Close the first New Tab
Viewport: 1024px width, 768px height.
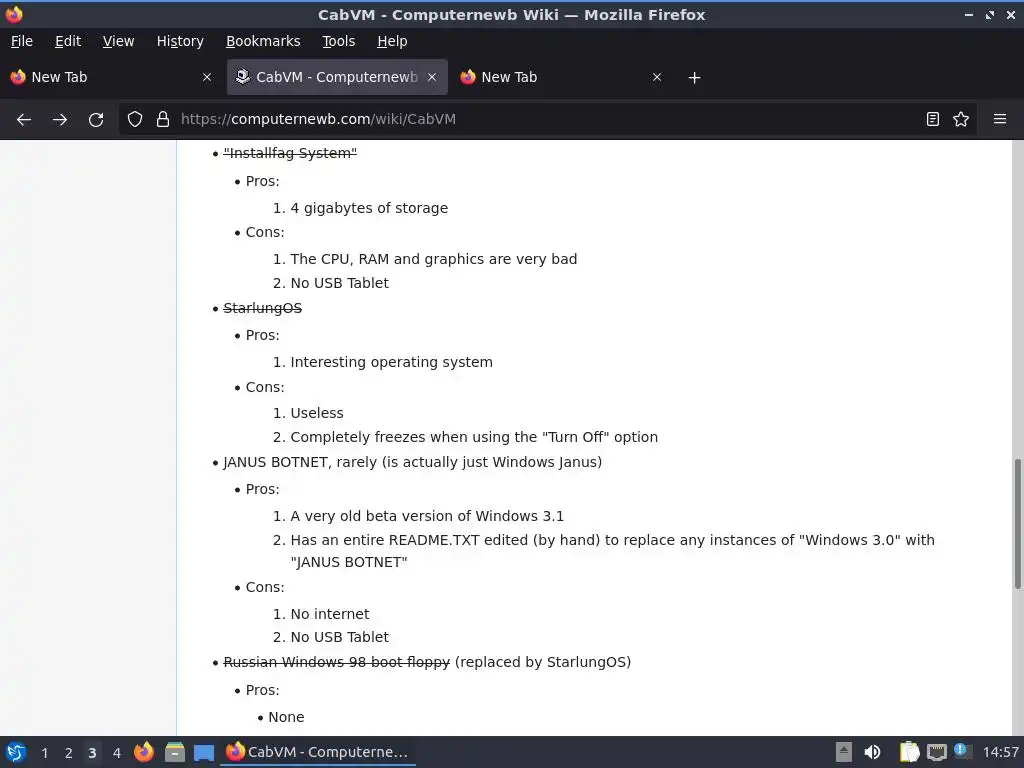pyautogui.click(x=207, y=77)
